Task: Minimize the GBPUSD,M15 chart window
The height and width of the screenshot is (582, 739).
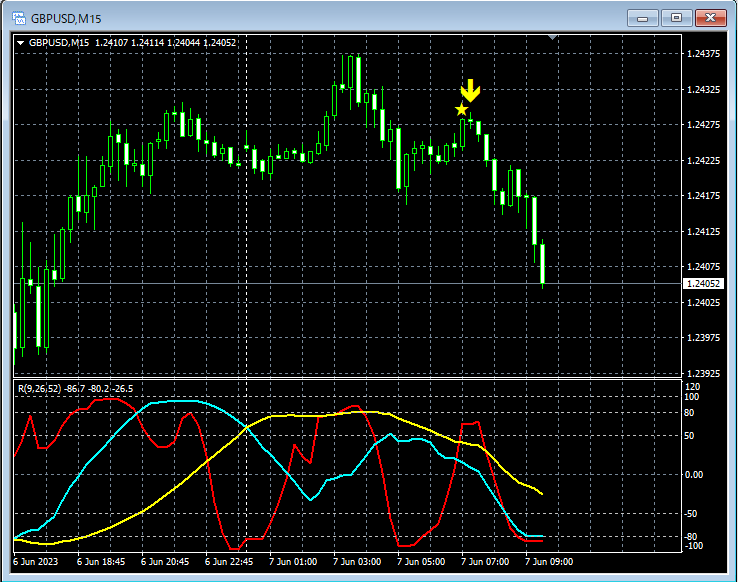Action: tap(641, 17)
